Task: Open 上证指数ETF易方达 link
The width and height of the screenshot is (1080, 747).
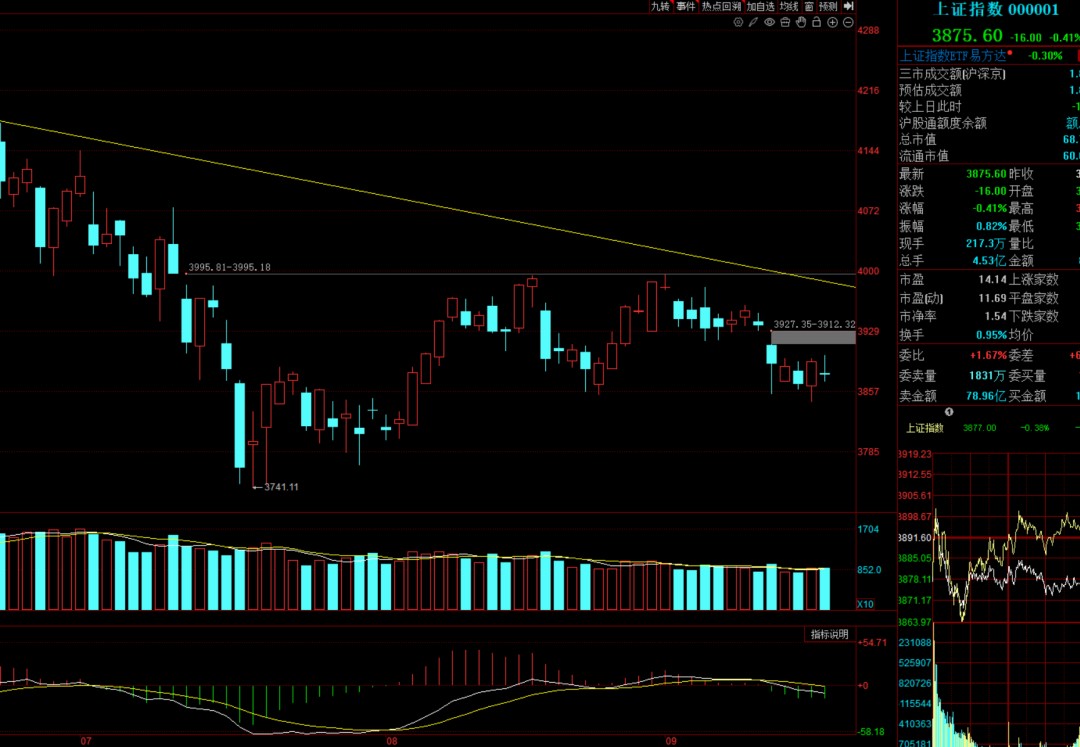Action: point(953,56)
